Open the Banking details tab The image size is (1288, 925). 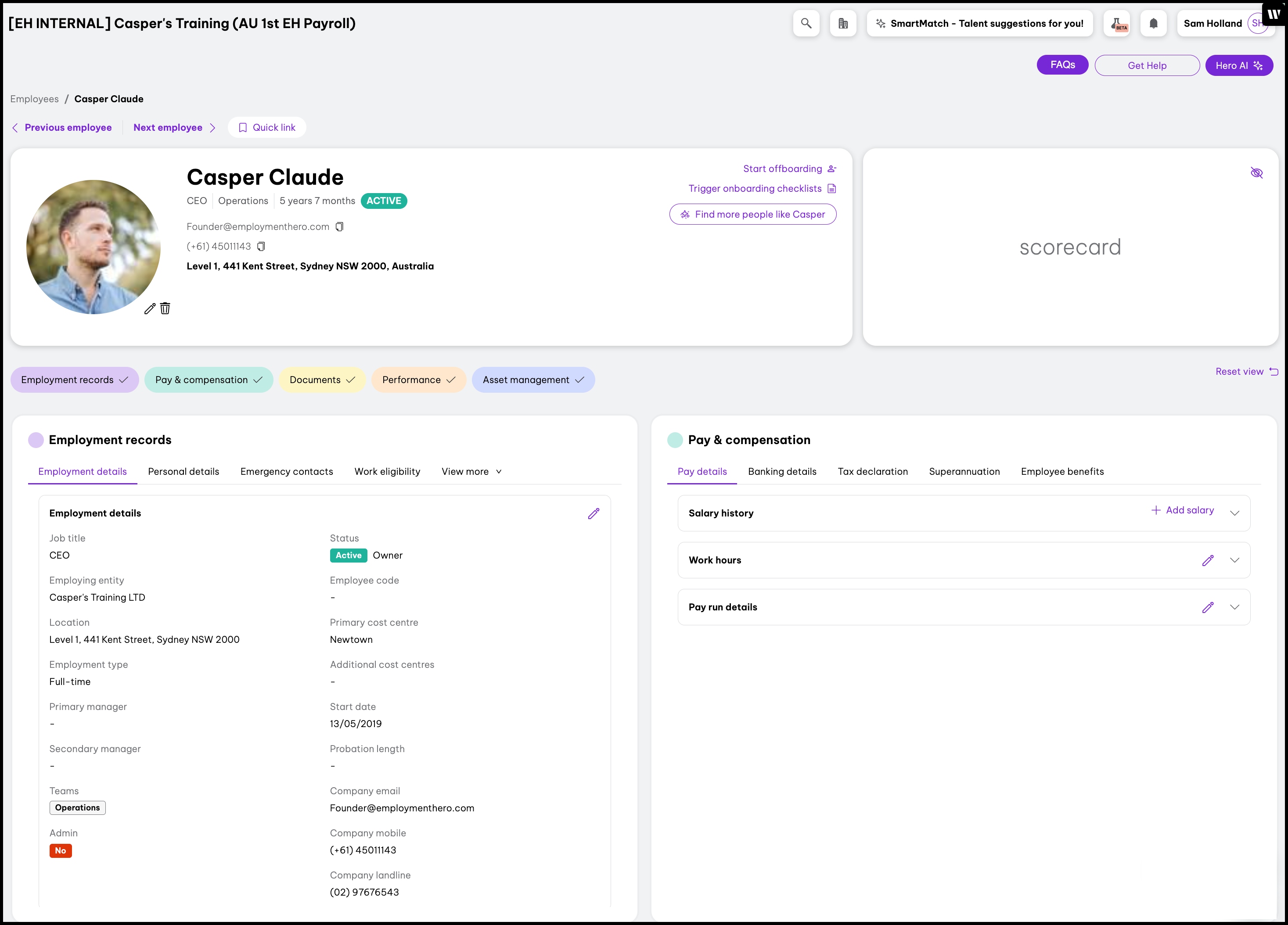coord(782,471)
